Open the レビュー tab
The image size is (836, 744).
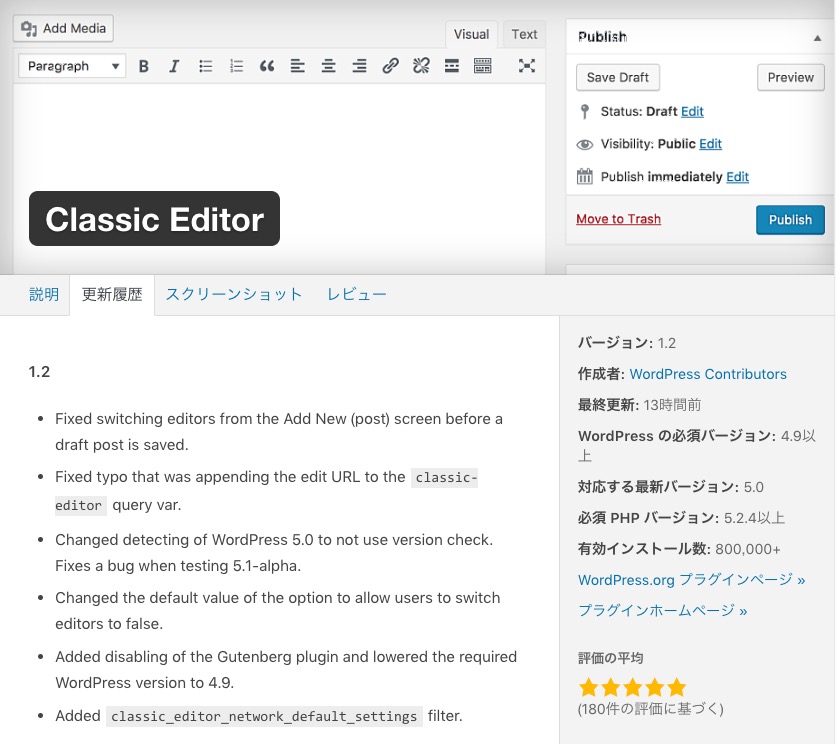pos(357,294)
